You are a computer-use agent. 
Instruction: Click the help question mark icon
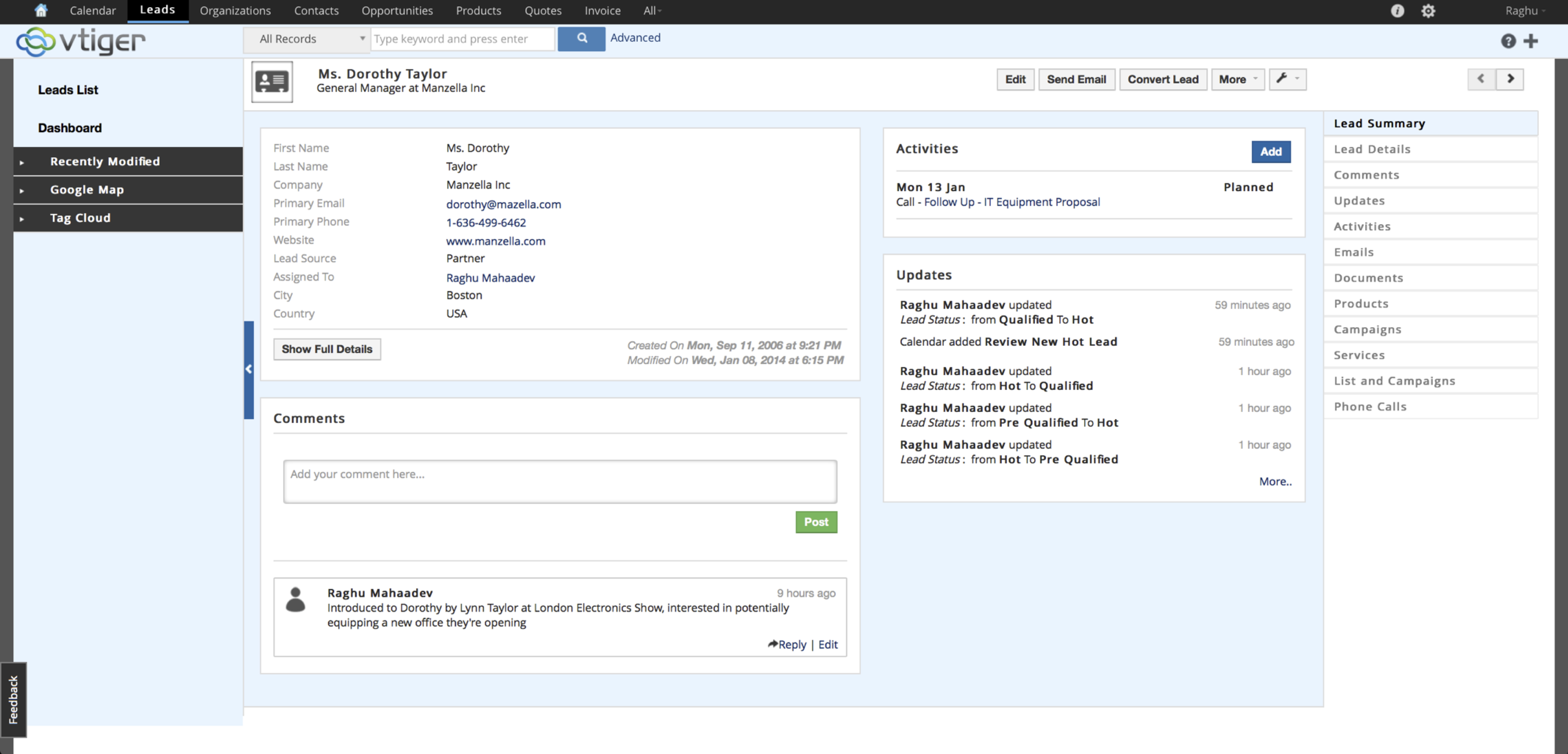1508,41
